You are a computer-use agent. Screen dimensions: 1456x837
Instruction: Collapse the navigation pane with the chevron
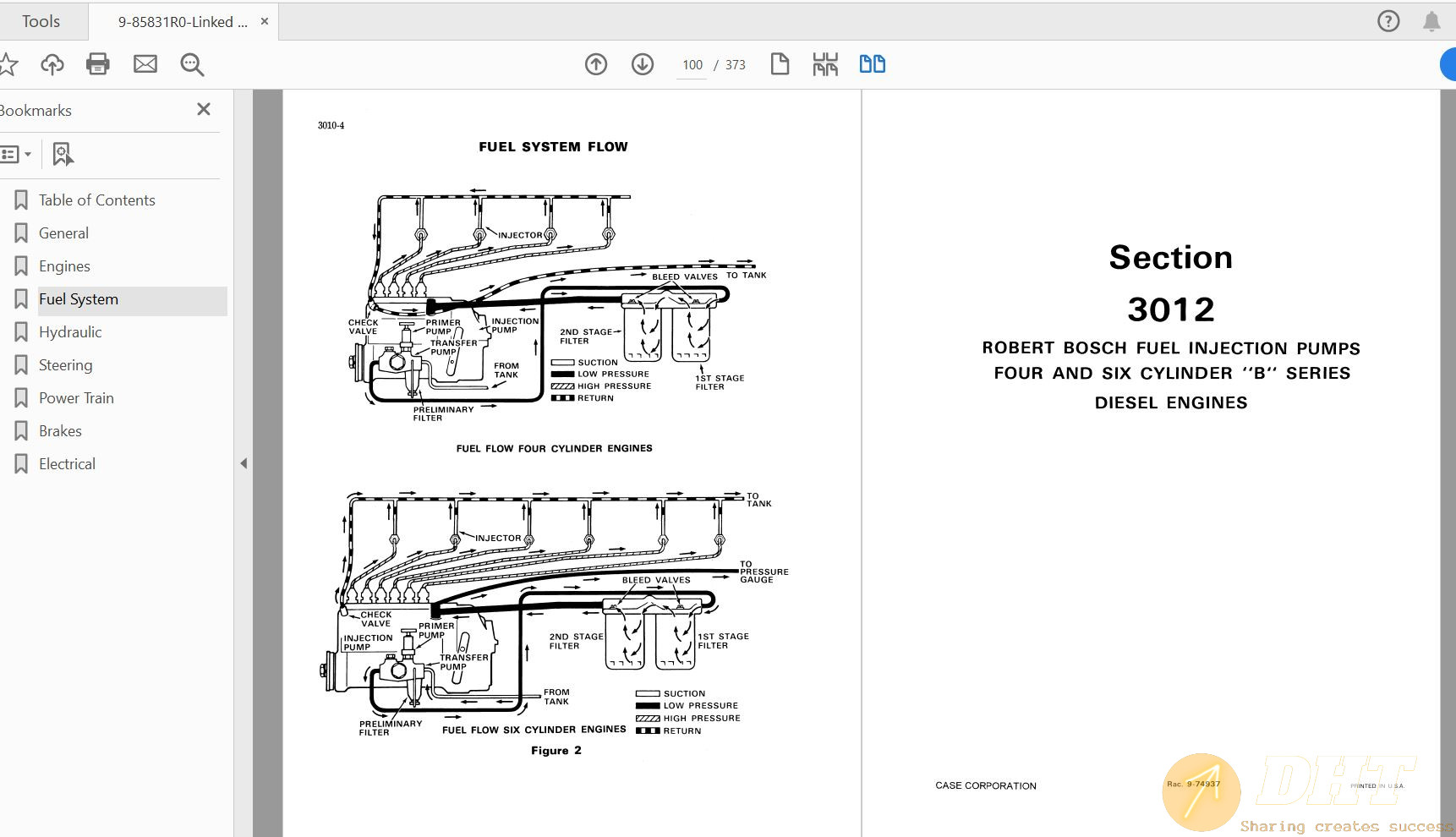point(244,463)
